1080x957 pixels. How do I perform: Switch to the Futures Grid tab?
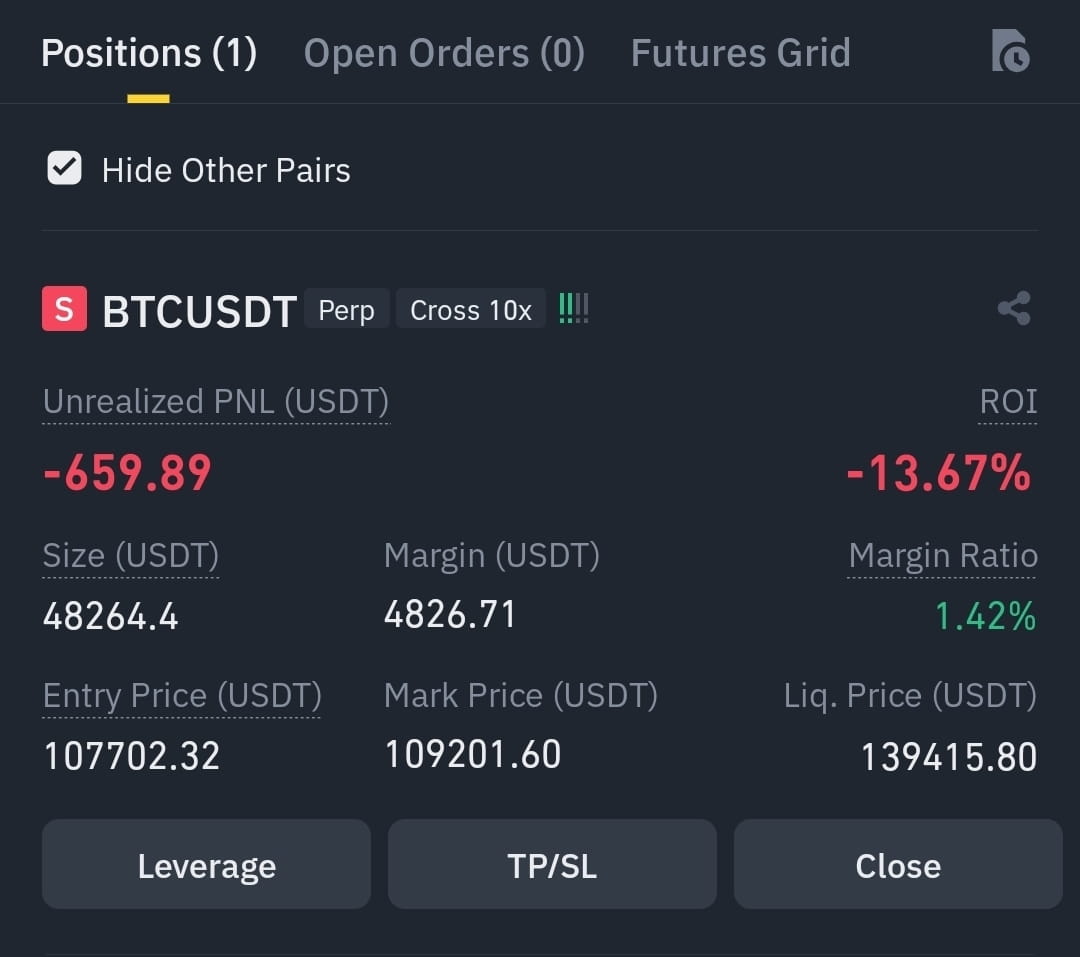point(740,53)
